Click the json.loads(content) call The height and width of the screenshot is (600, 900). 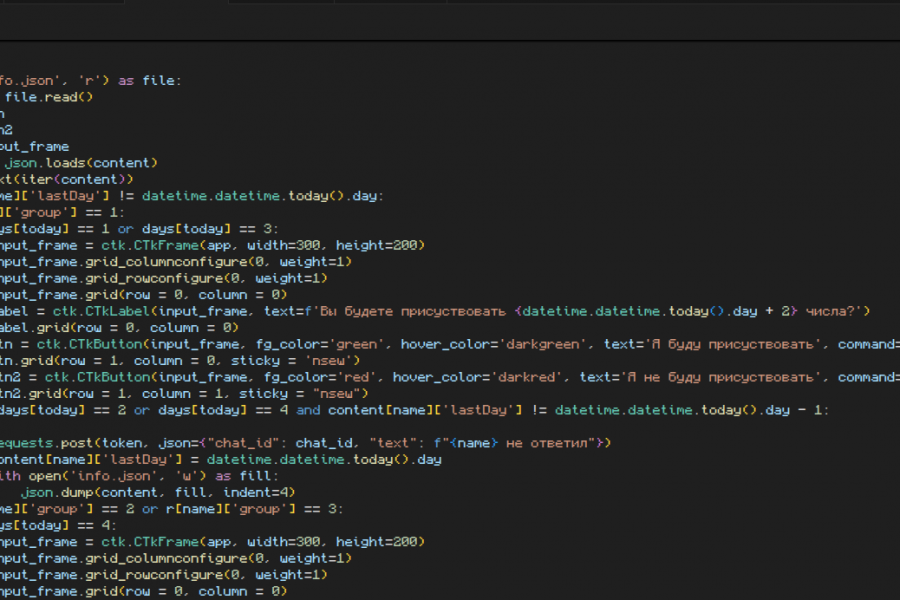81,163
